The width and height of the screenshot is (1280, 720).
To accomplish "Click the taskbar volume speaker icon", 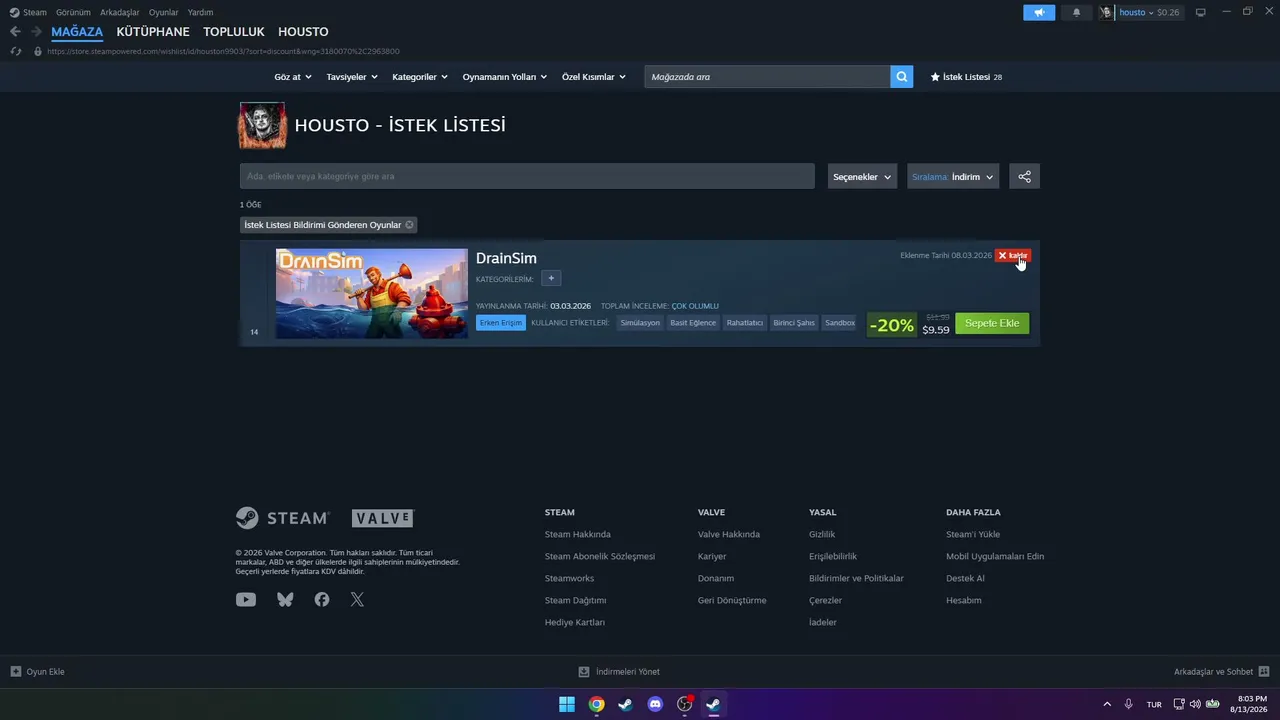I will click(x=1195, y=704).
